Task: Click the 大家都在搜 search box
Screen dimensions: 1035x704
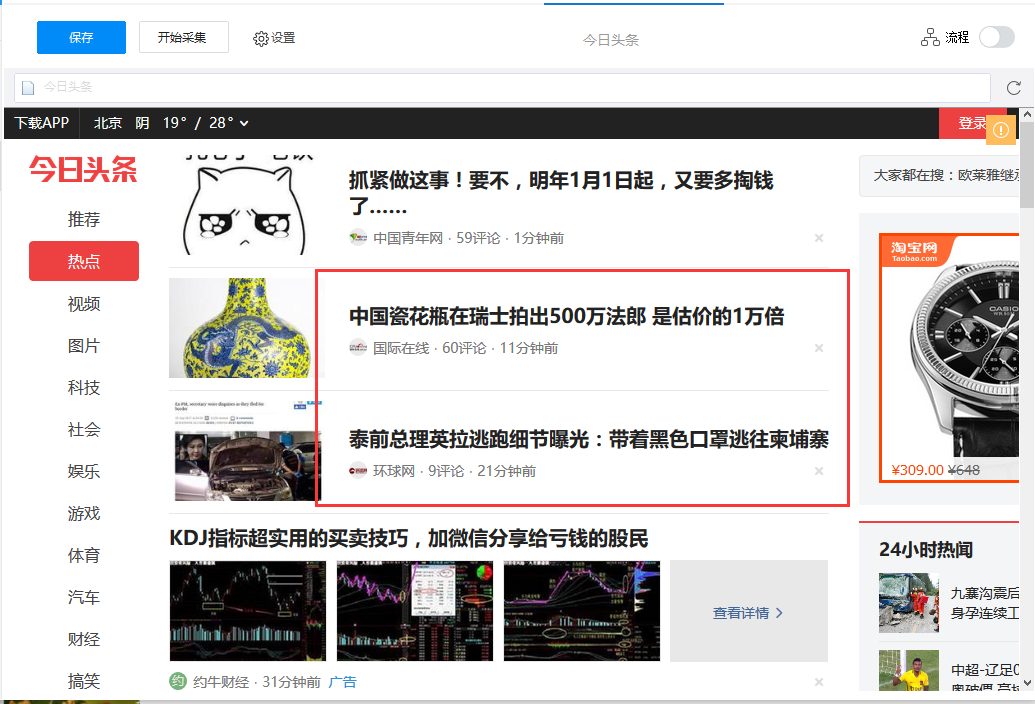Action: [939, 176]
